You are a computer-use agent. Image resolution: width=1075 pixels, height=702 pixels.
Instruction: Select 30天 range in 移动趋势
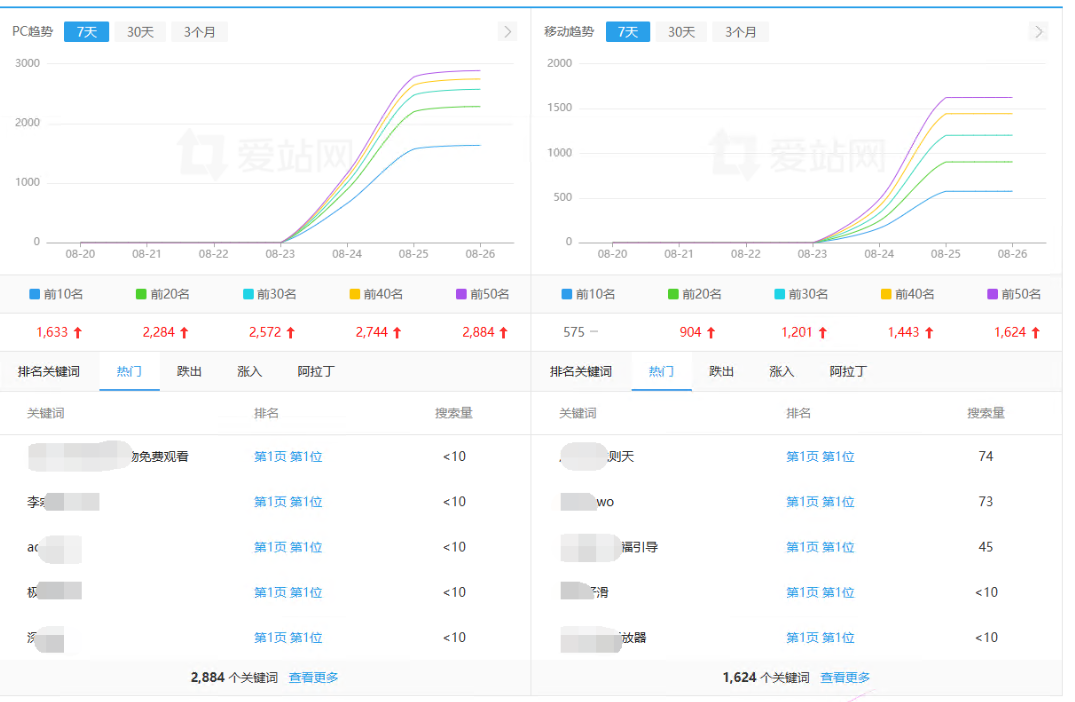[681, 32]
